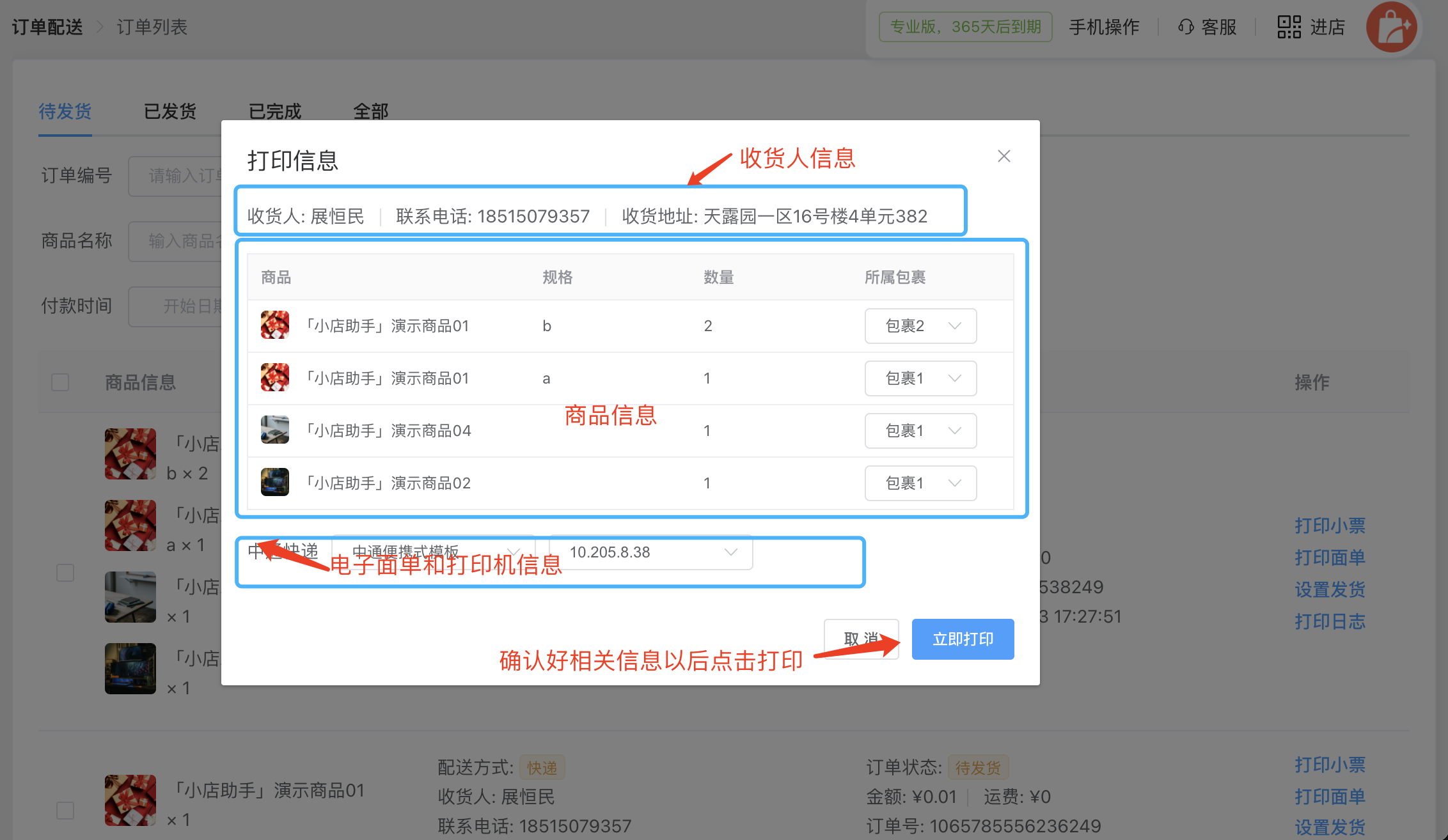Click the 规格 column header
This screenshot has height=840, width=1448.
point(558,277)
